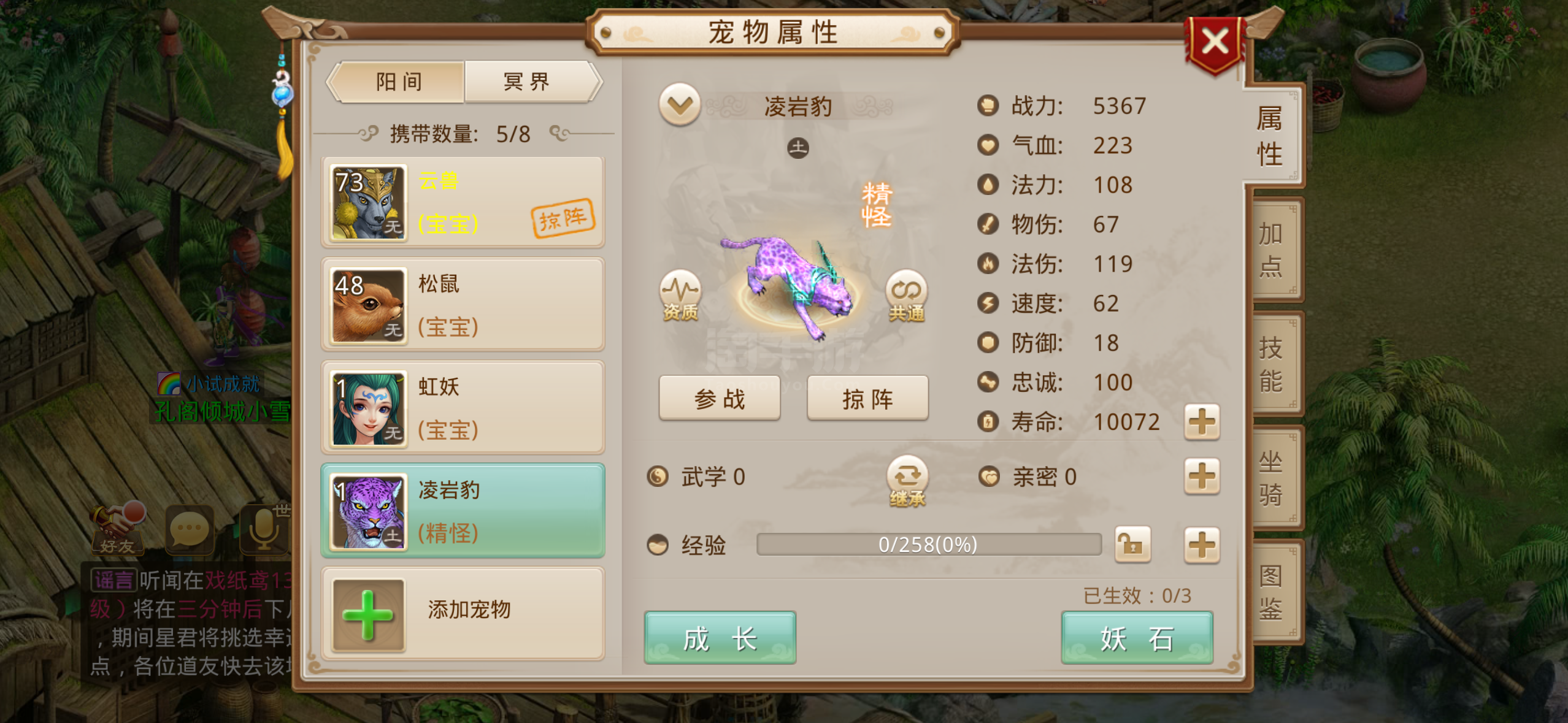Screen dimensions: 1568x723
Task: Open the 技能 skills tab
Action: coord(1274,364)
